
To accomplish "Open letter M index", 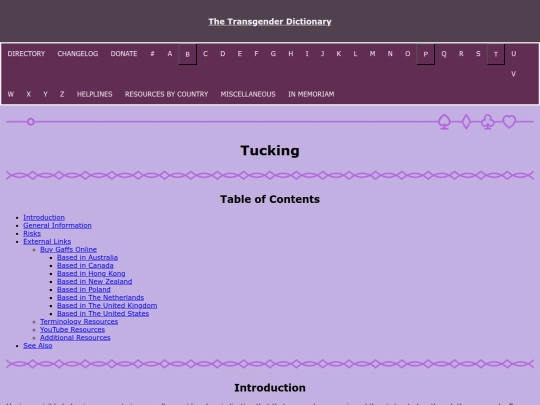I will click(x=372, y=54).
